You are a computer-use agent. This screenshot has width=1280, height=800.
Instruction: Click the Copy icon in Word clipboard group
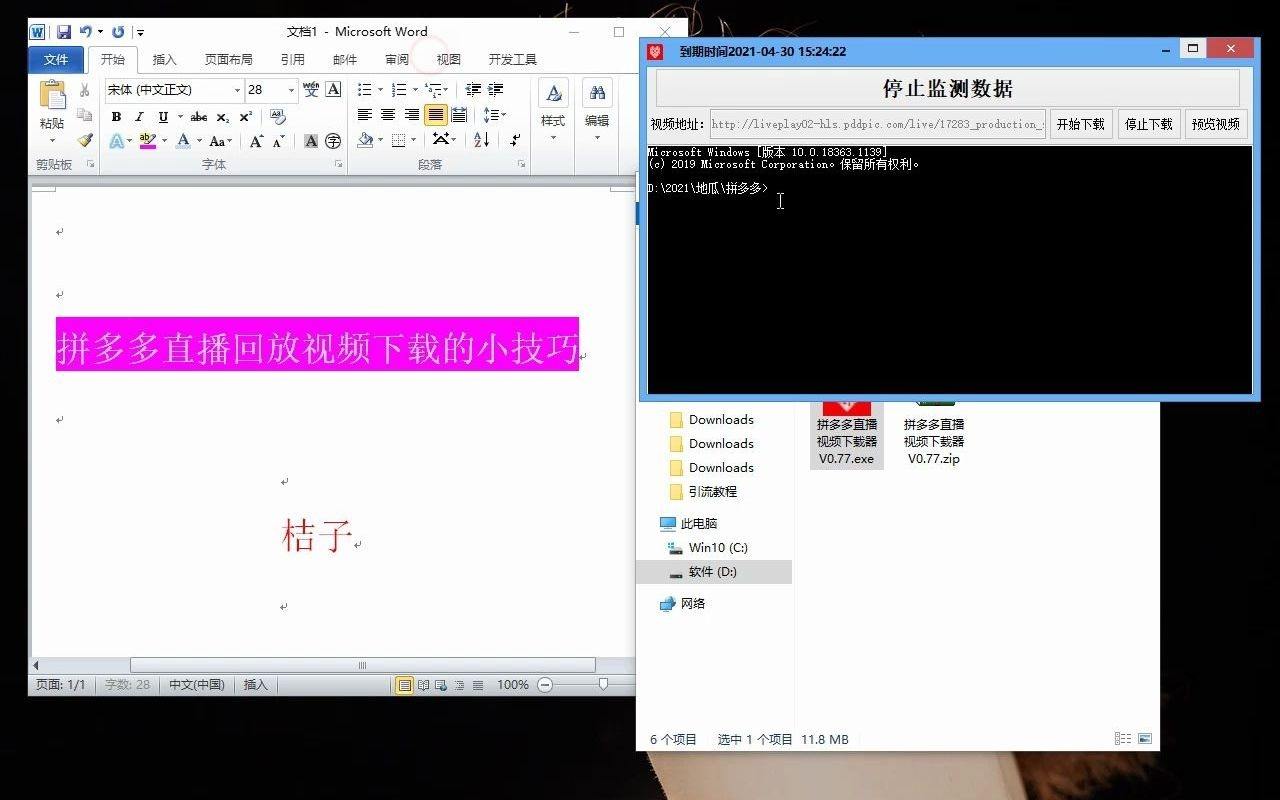[84, 116]
